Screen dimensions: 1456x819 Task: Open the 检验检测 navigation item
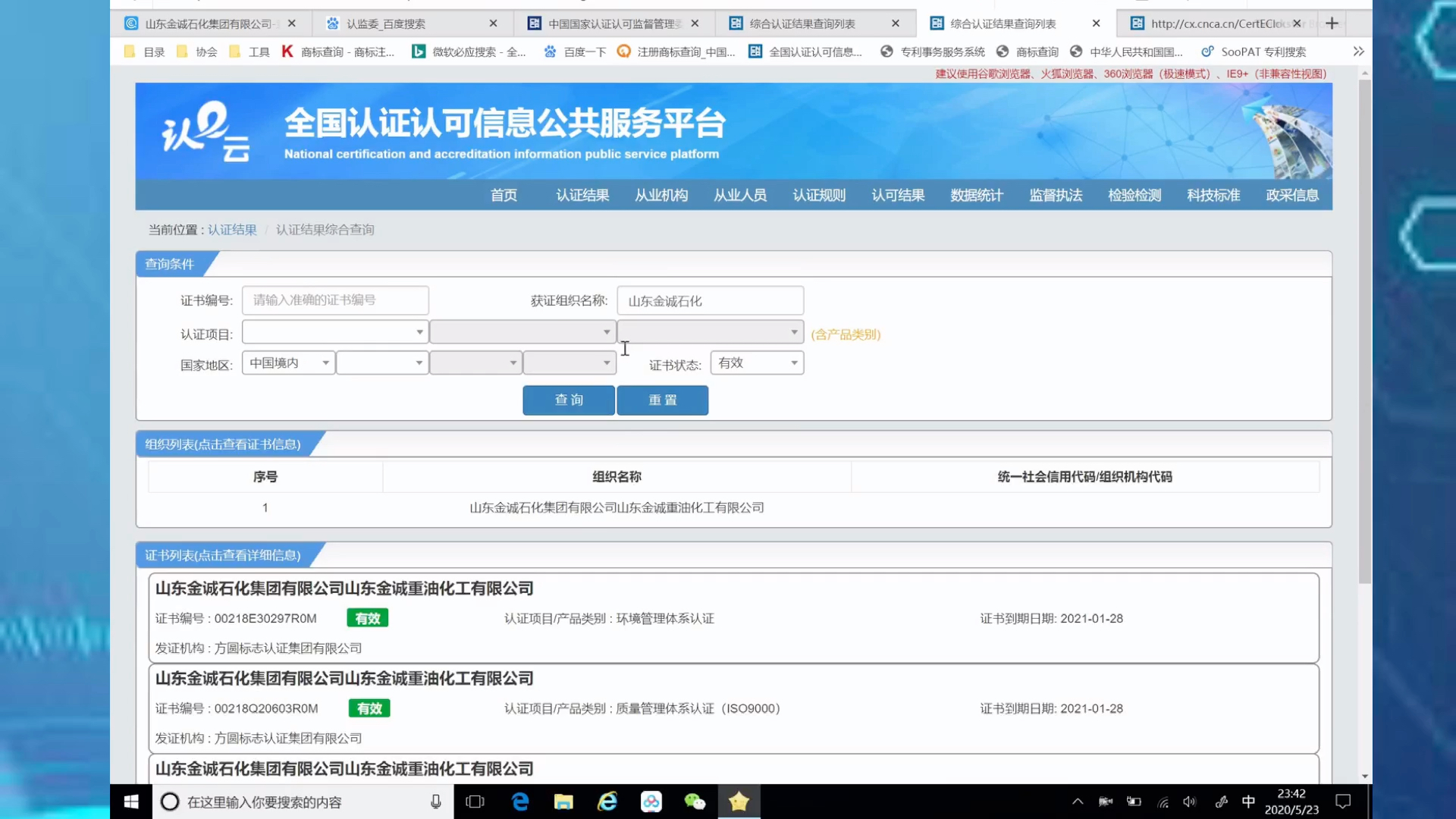tap(1134, 195)
